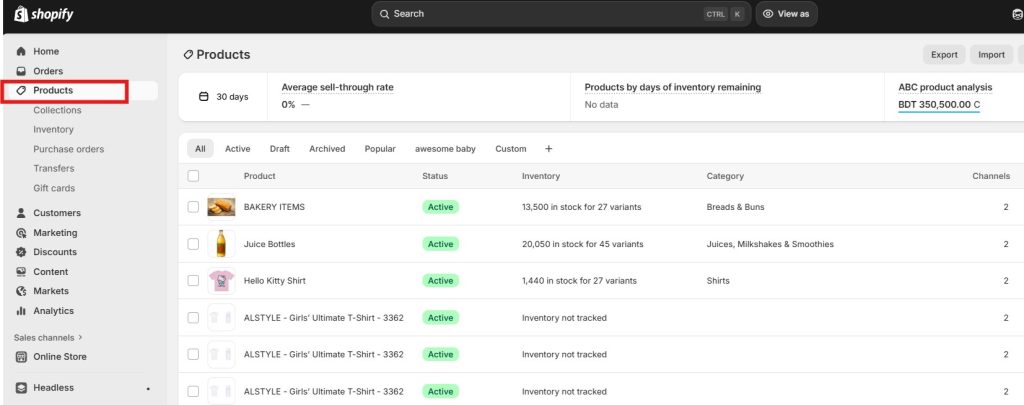Click the Status column header
This screenshot has width=1024, height=405.
click(435, 176)
